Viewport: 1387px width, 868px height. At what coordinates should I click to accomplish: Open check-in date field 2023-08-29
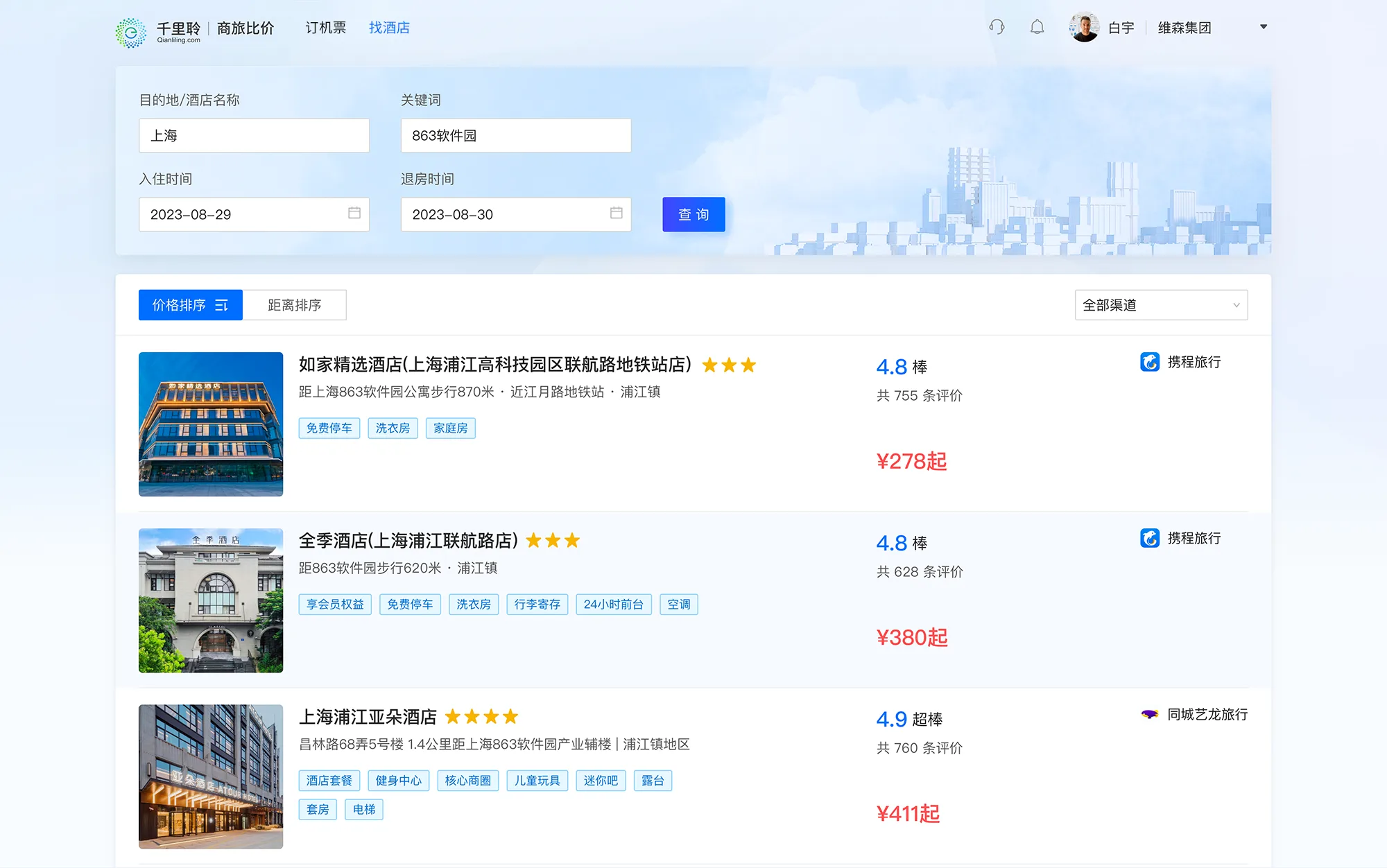point(254,214)
